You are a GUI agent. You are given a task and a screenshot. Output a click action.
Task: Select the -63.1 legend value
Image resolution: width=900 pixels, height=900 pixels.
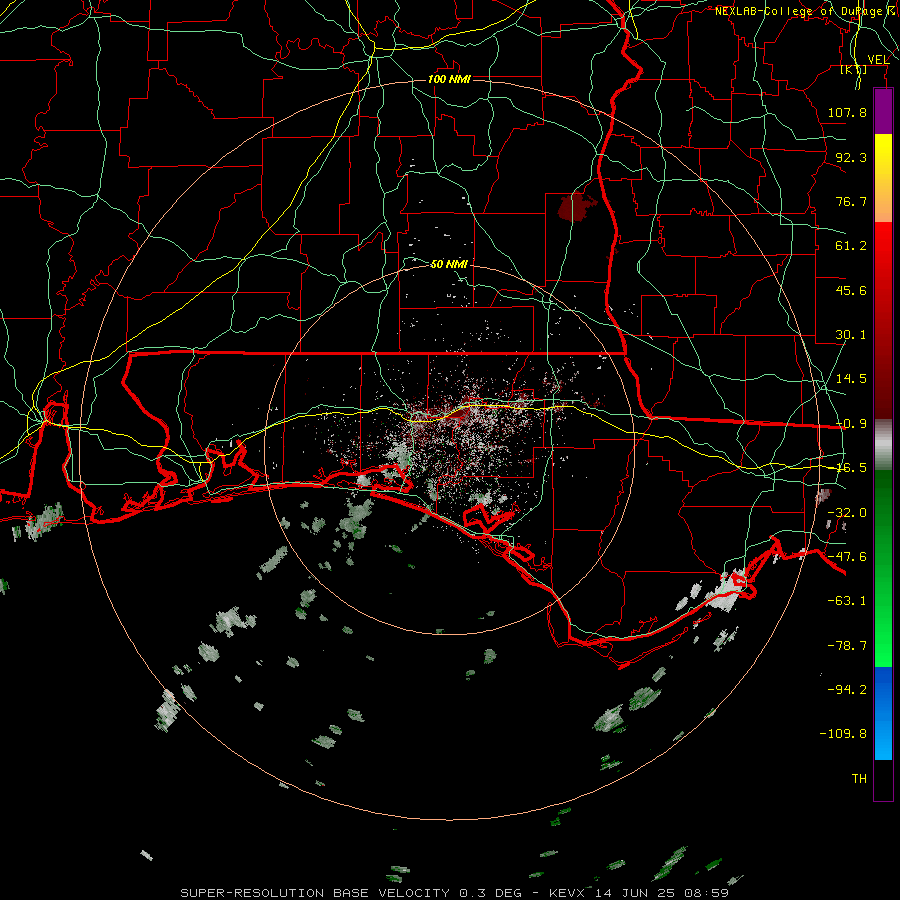847,601
